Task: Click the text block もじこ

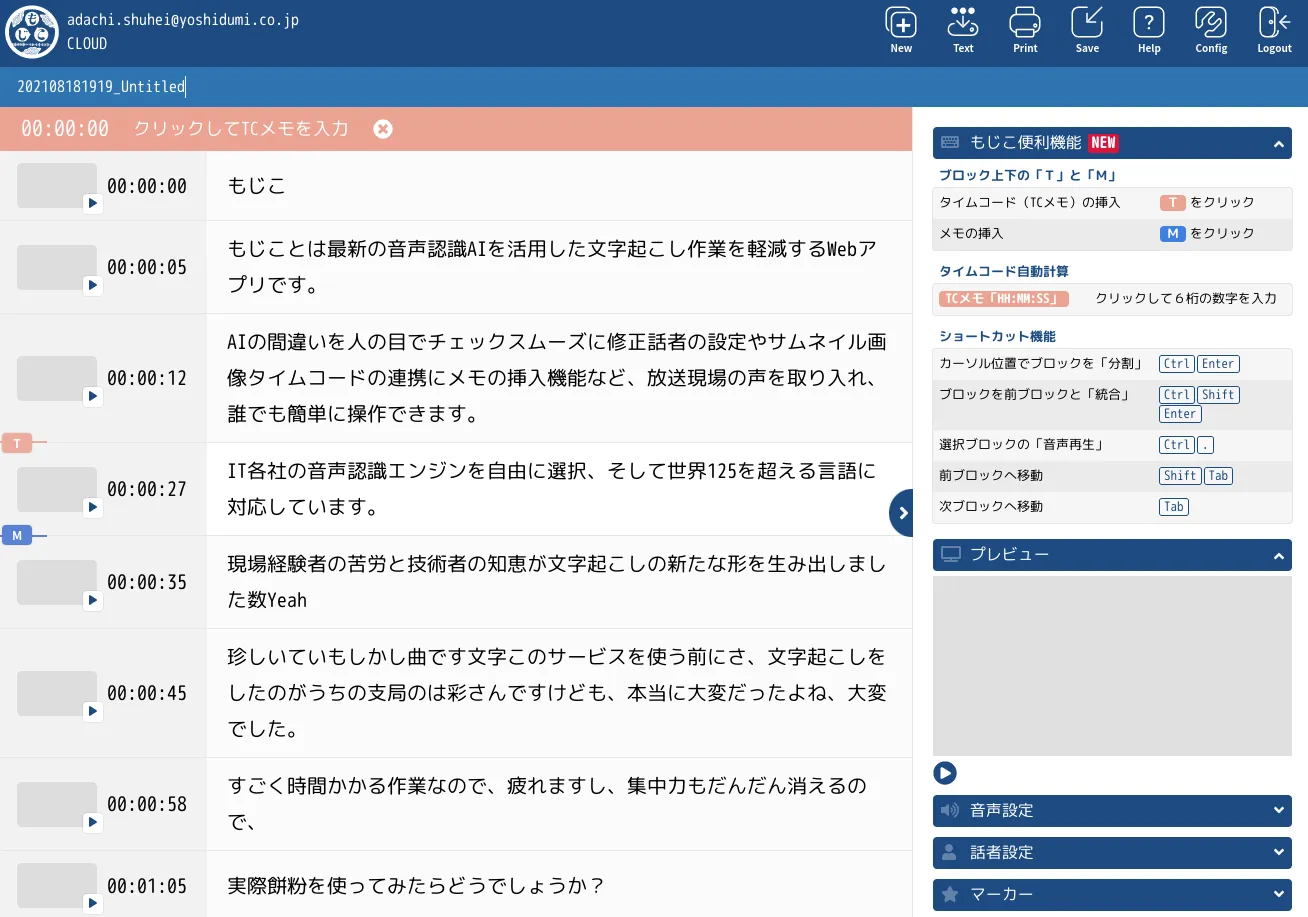Action: point(257,185)
